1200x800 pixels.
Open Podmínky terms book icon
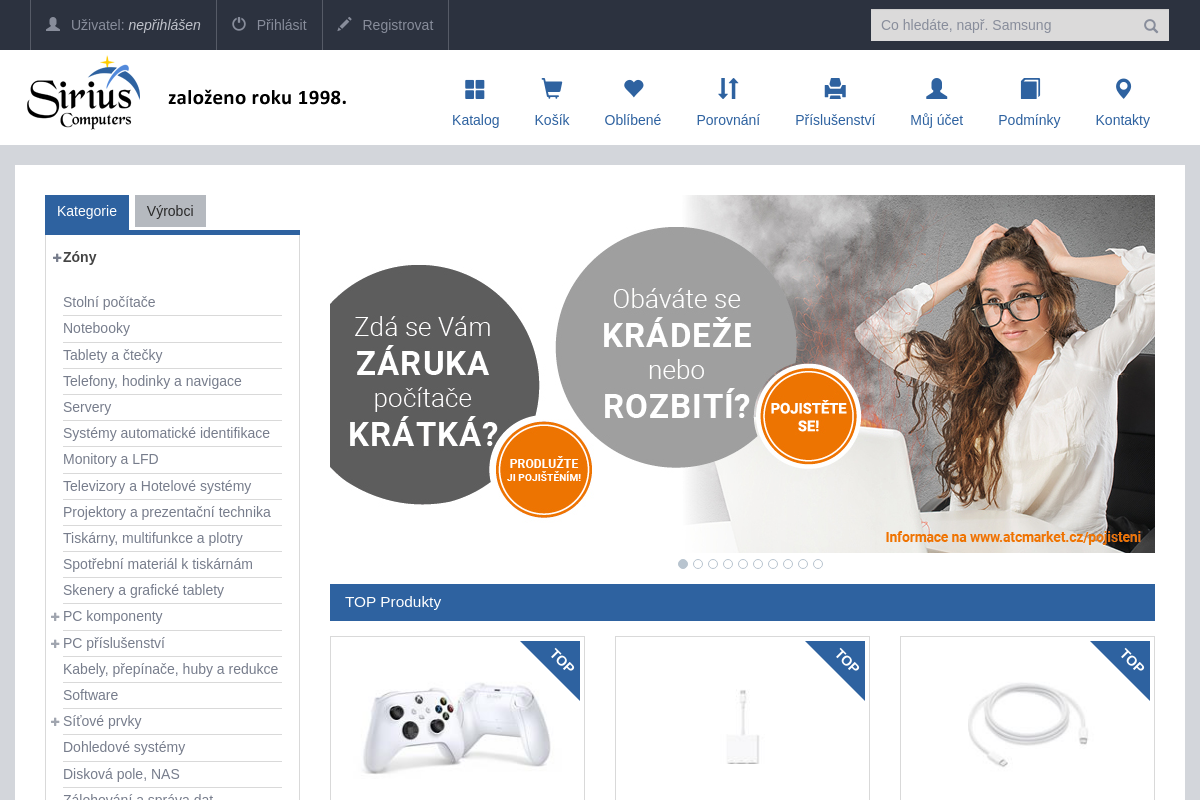pyautogui.click(x=1029, y=88)
